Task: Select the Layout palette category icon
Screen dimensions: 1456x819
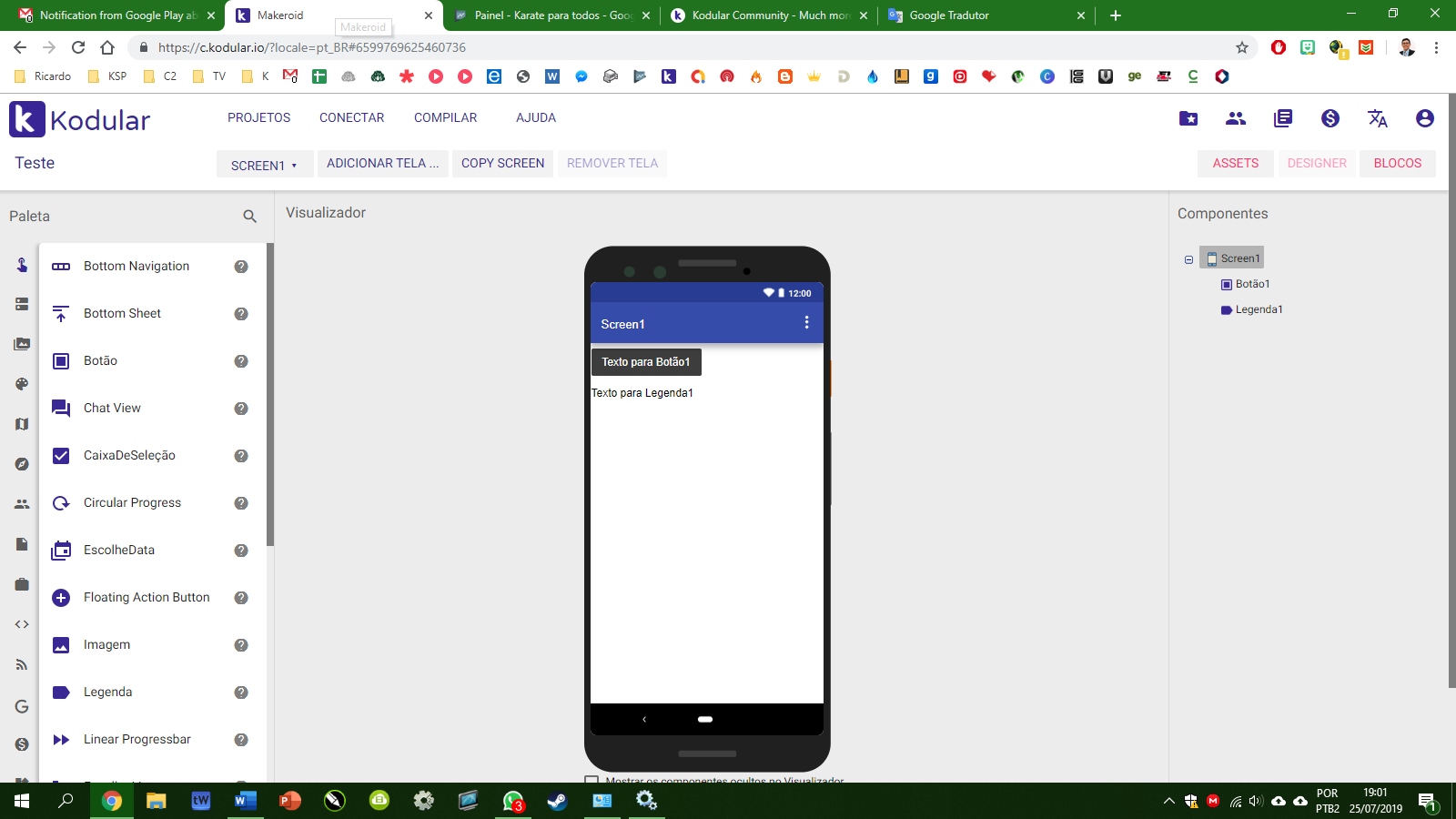Action: pos(22,304)
